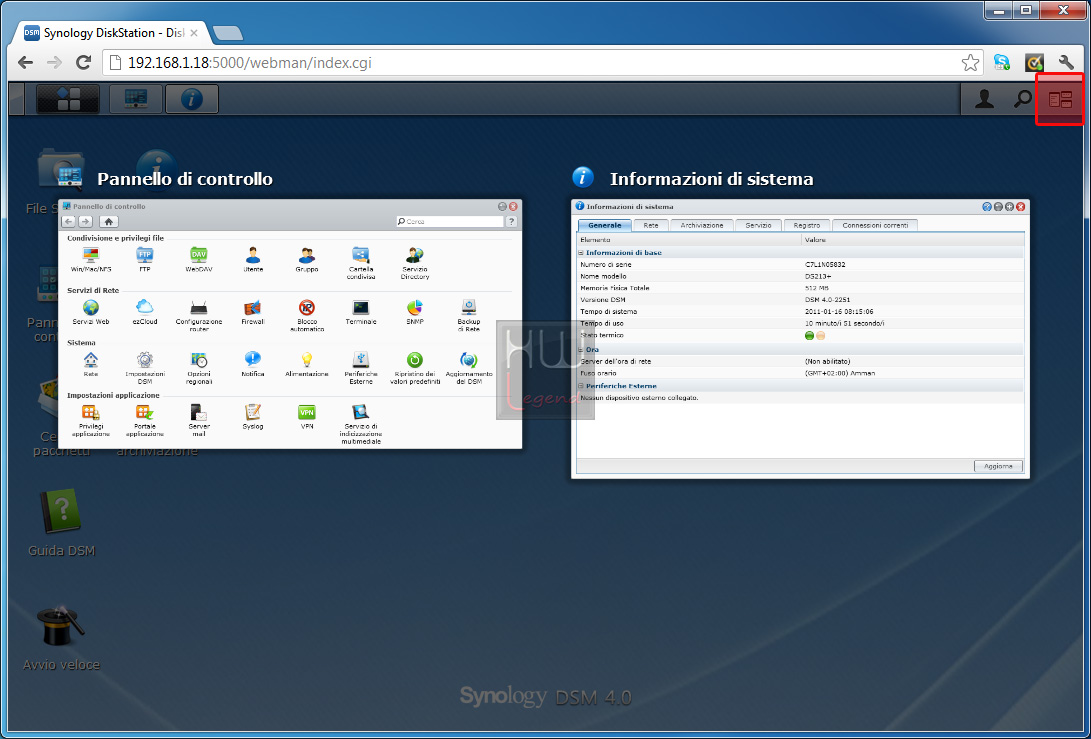Switch to the Servizio tab
1091x739 pixels.
pos(758,225)
